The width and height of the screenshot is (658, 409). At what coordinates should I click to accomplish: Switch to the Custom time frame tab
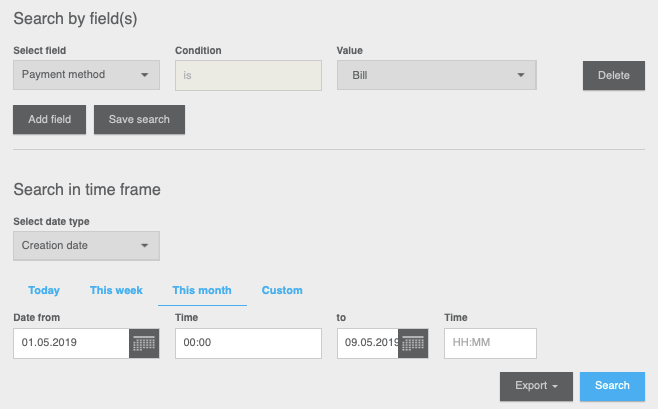click(282, 290)
